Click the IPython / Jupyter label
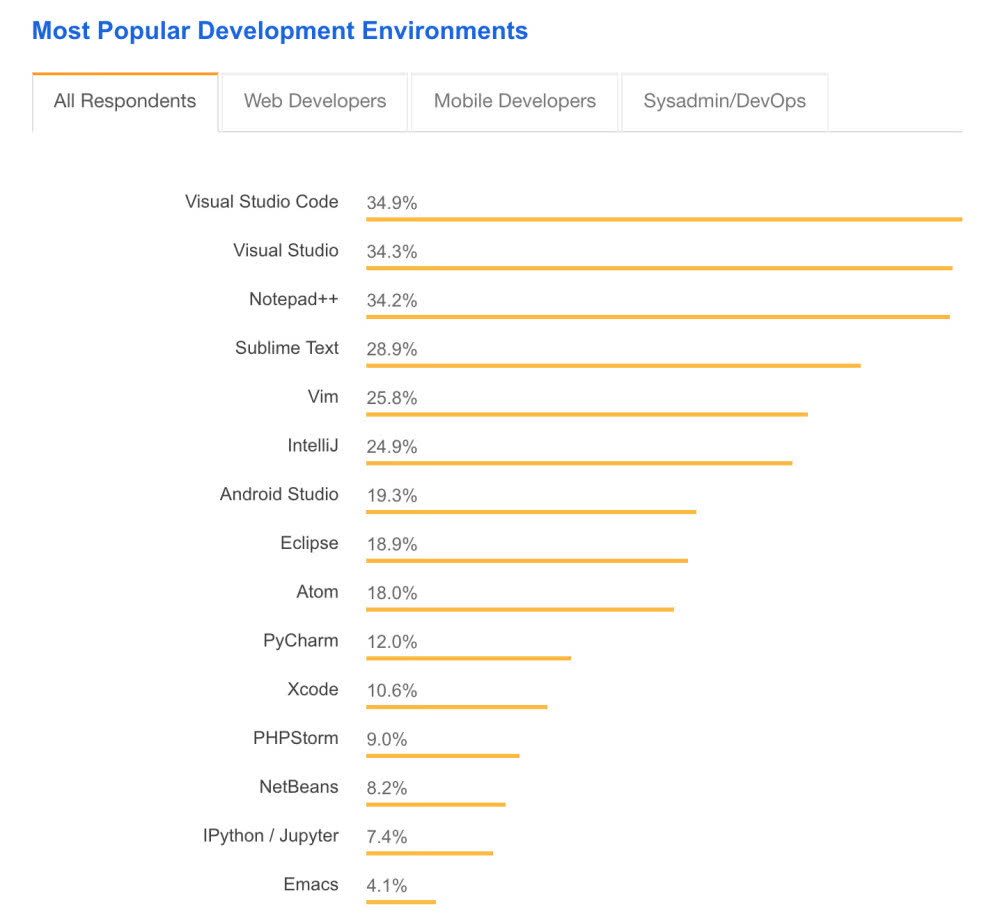This screenshot has height=914, width=1000. tap(270, 836)
